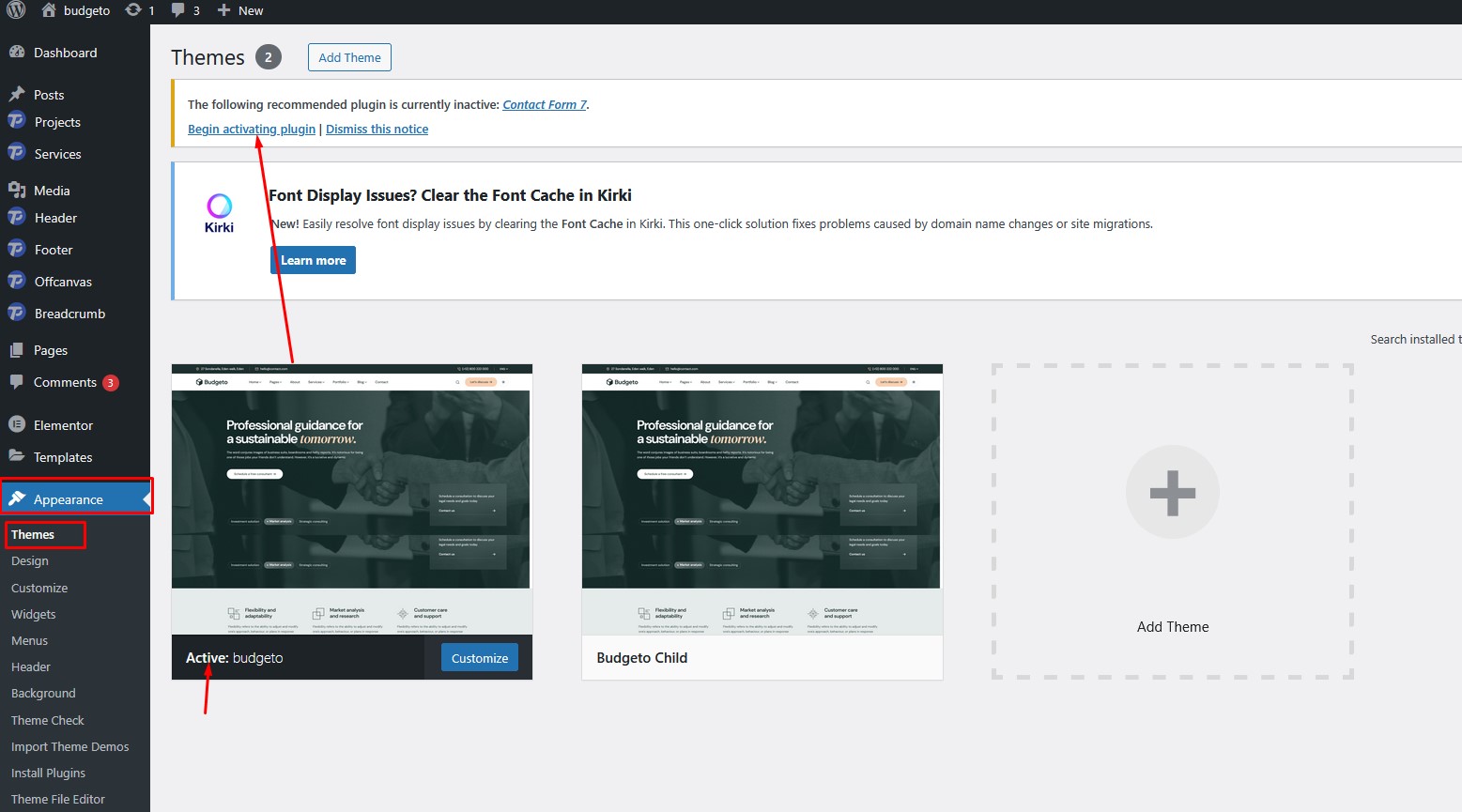Follow the Begin activating plugin link
This screenshot has height=812, width=1462.
click(251, 130)
